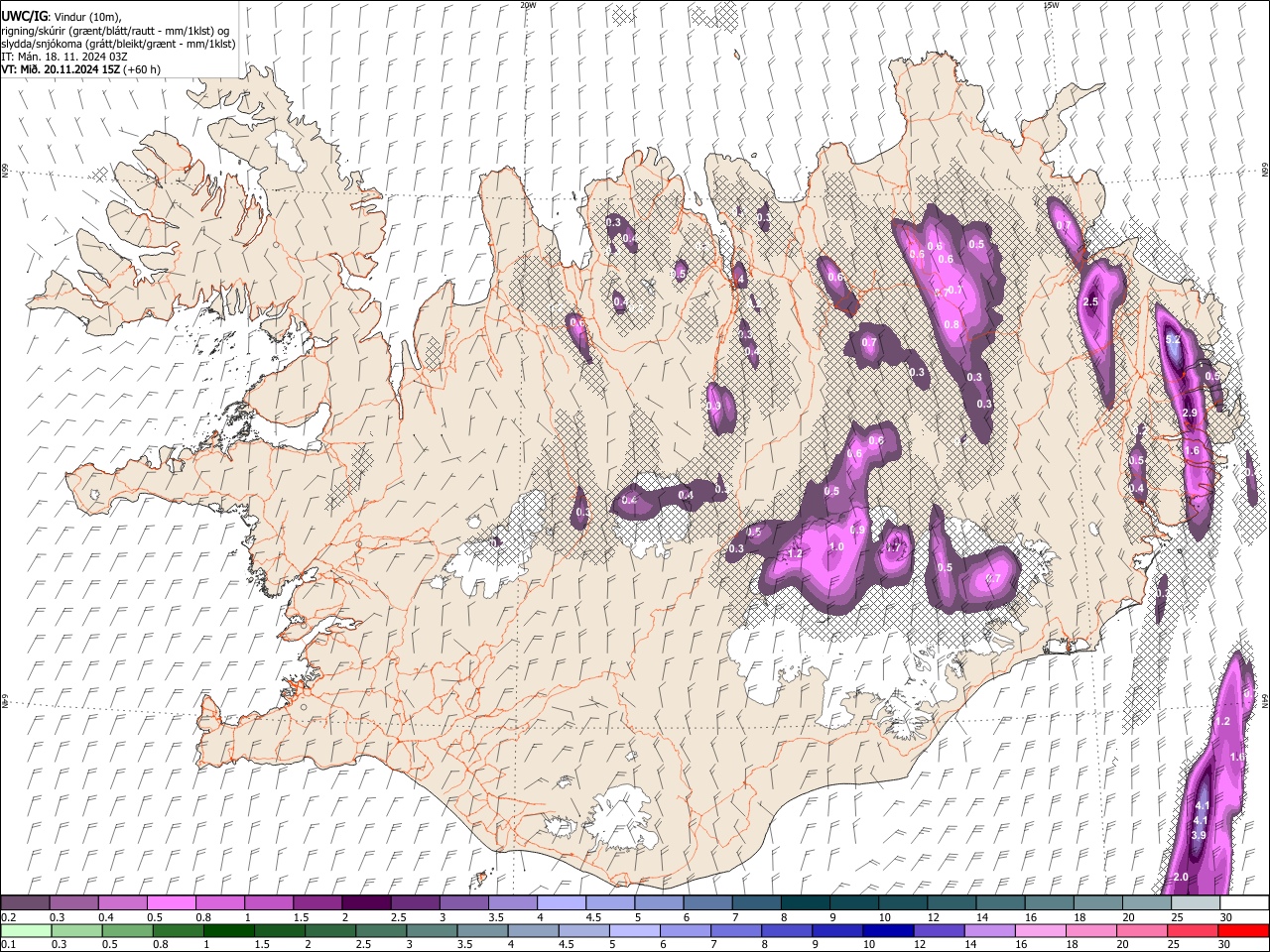Click the bright red swatch labeled 30 in bottom legend

(x=1243, y=930)
